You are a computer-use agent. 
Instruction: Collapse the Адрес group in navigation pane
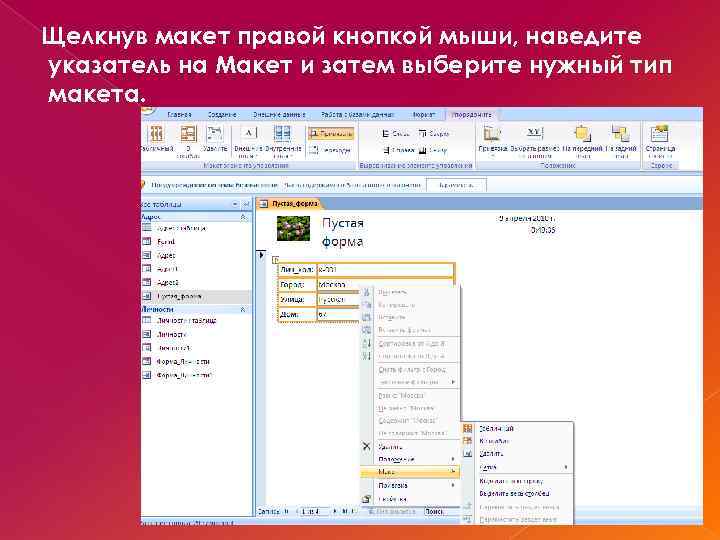click(243, 217)
